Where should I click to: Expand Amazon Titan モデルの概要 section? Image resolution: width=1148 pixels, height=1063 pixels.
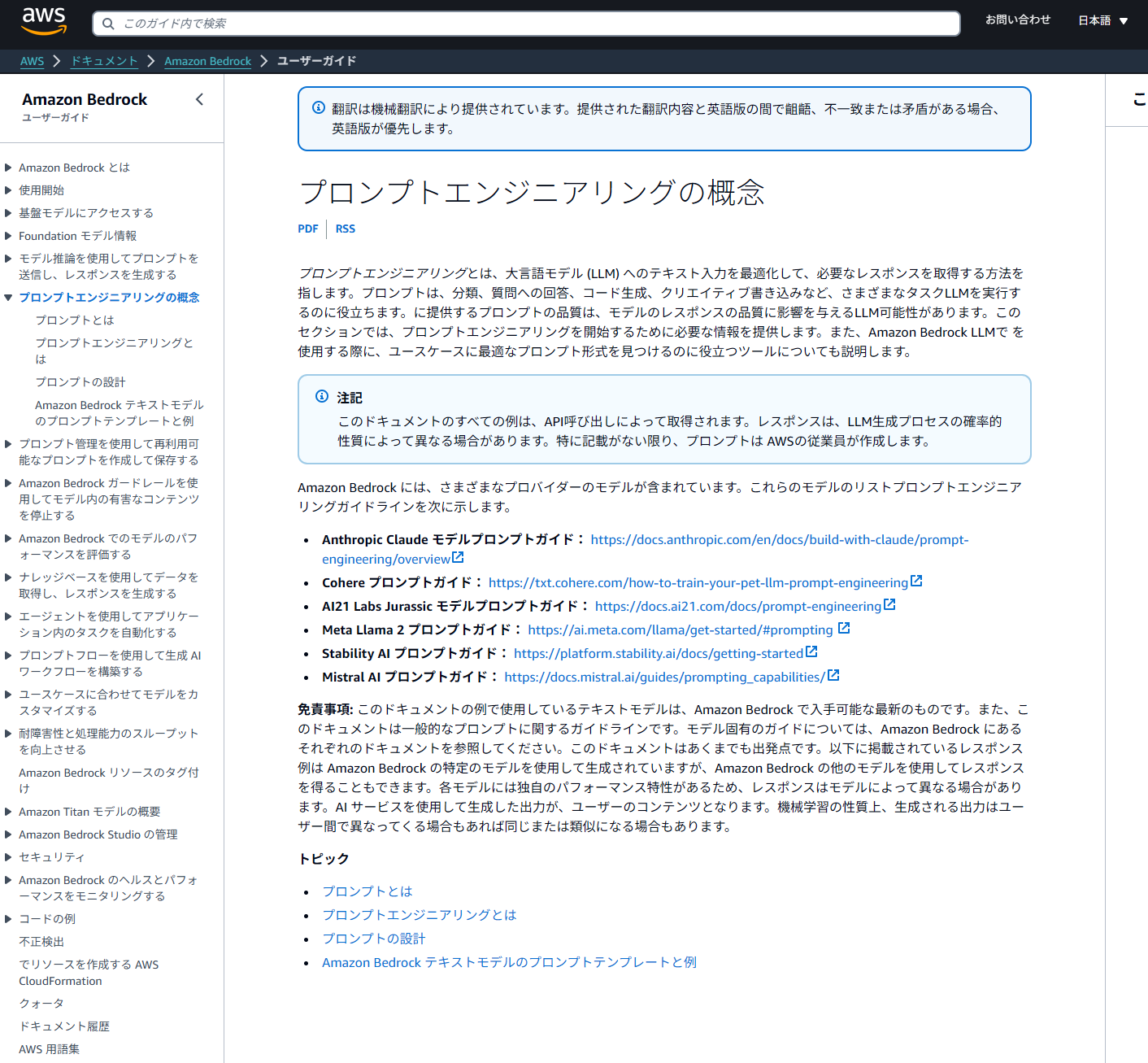[x=8, y=812]
